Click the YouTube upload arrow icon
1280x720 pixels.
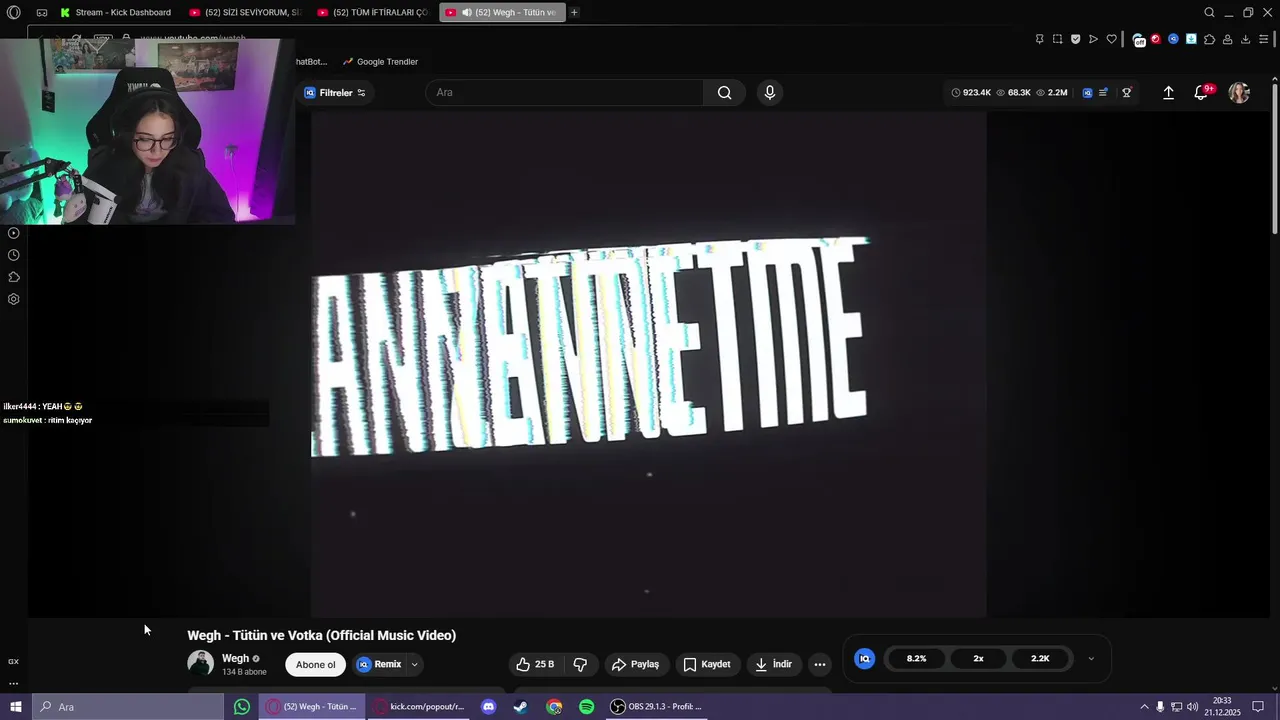coord(1168,92)
